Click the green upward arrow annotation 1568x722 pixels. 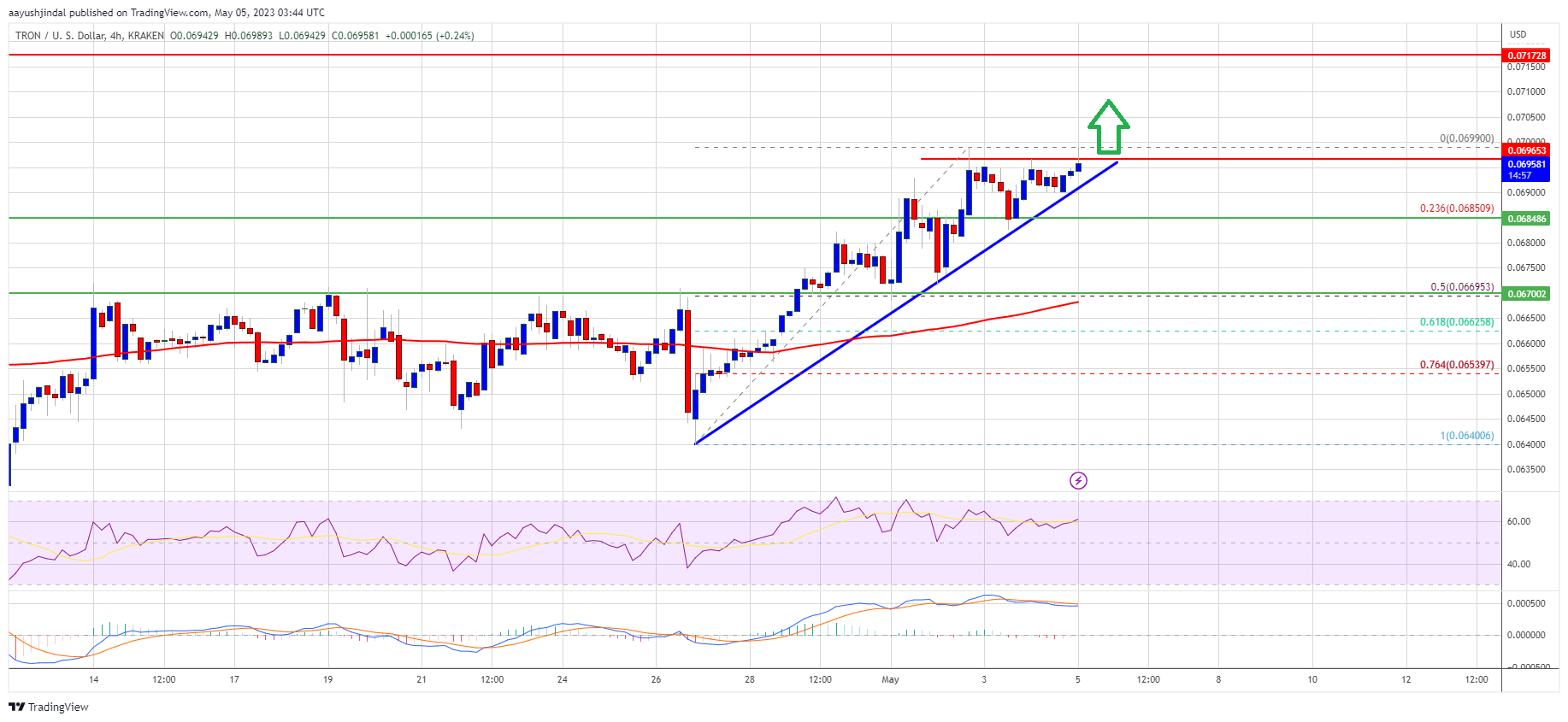pos(1108,126)
